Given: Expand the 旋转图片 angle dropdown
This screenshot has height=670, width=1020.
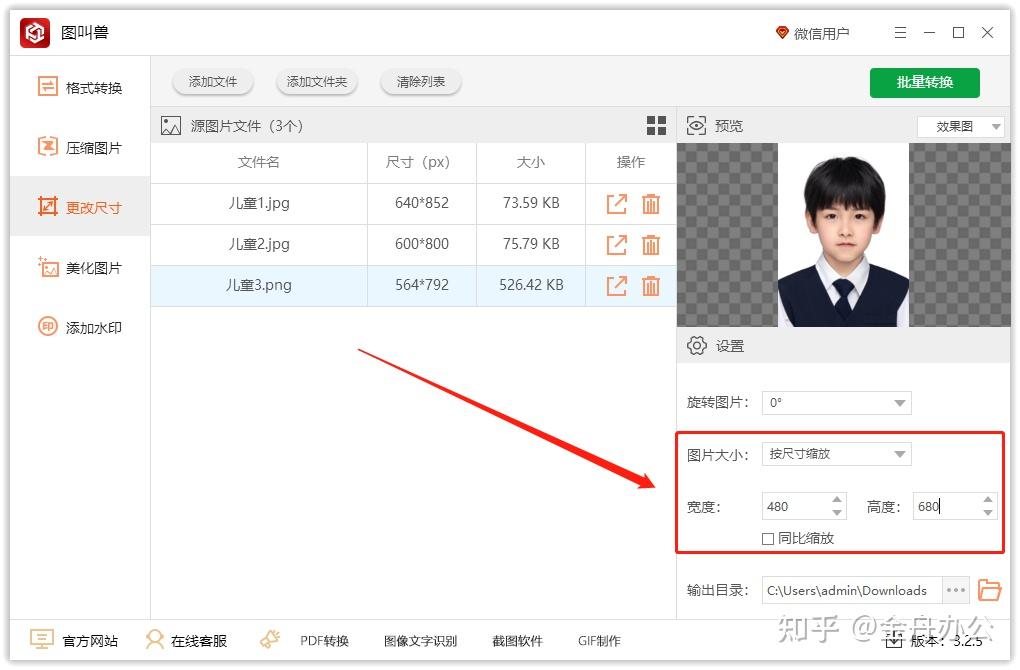Looking at the screenshot, I should tap(836, 402).
